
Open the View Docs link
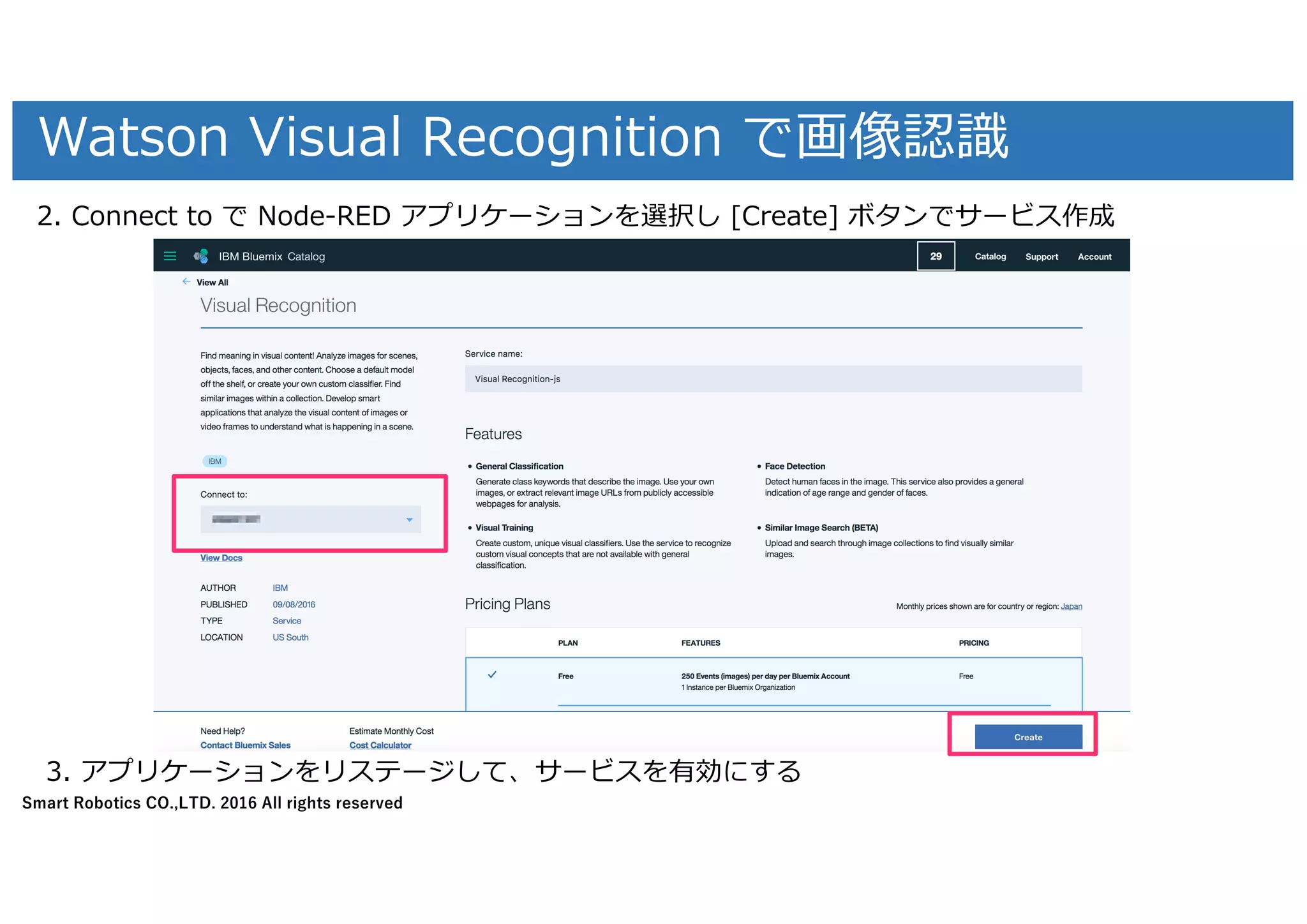tap(221, 558)
